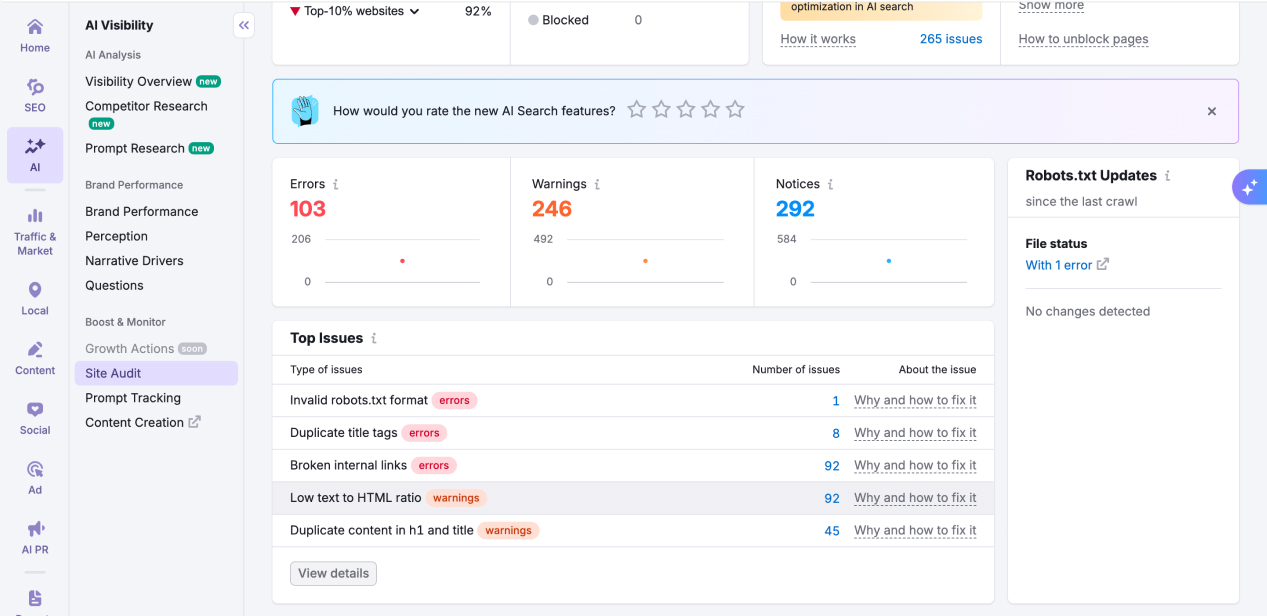The height and width of the screenshot is (616, 1267).
Task: Open the AI PR megaphone icon
Action: coord(35,529)
